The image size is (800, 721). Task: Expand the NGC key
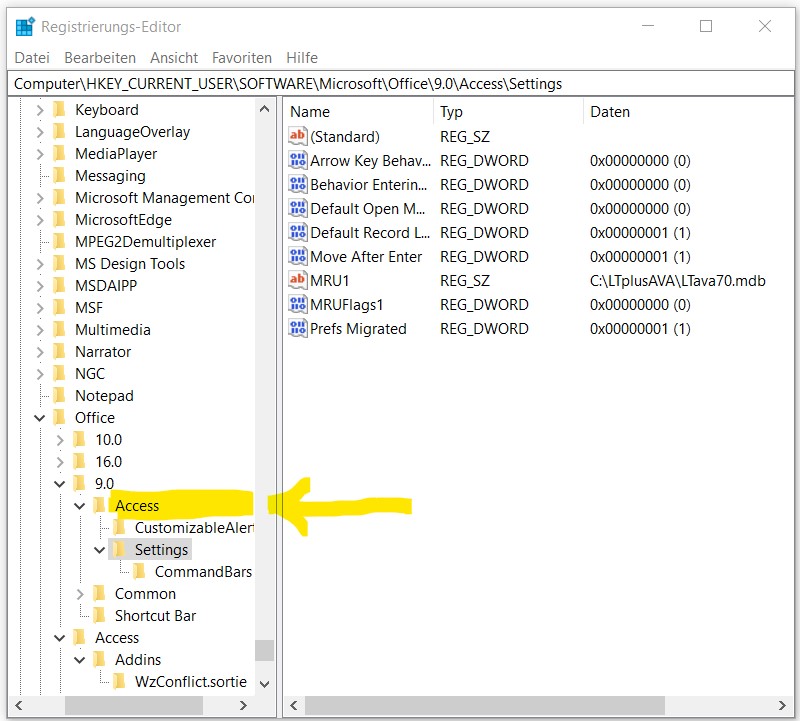click(x=40, y=373)
